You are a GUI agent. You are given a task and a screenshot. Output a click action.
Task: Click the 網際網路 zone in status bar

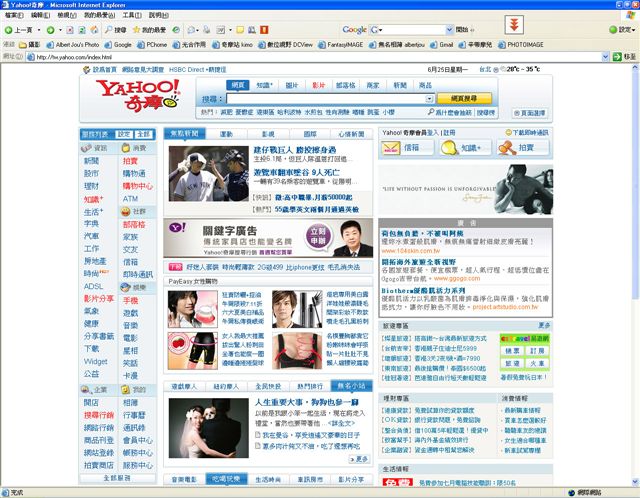pos(585,492)
